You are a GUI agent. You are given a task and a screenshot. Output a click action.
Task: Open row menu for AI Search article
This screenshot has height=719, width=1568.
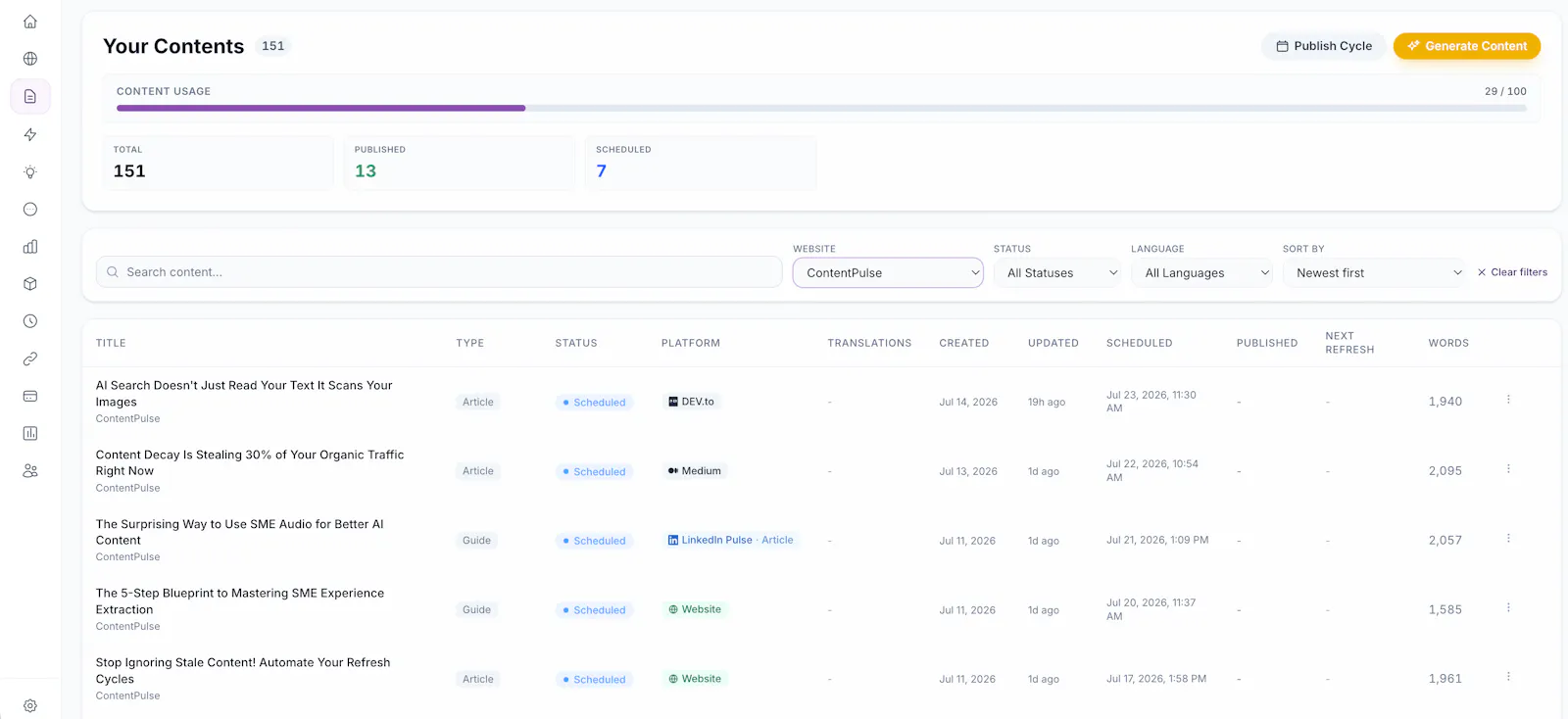coord(1508,400)
